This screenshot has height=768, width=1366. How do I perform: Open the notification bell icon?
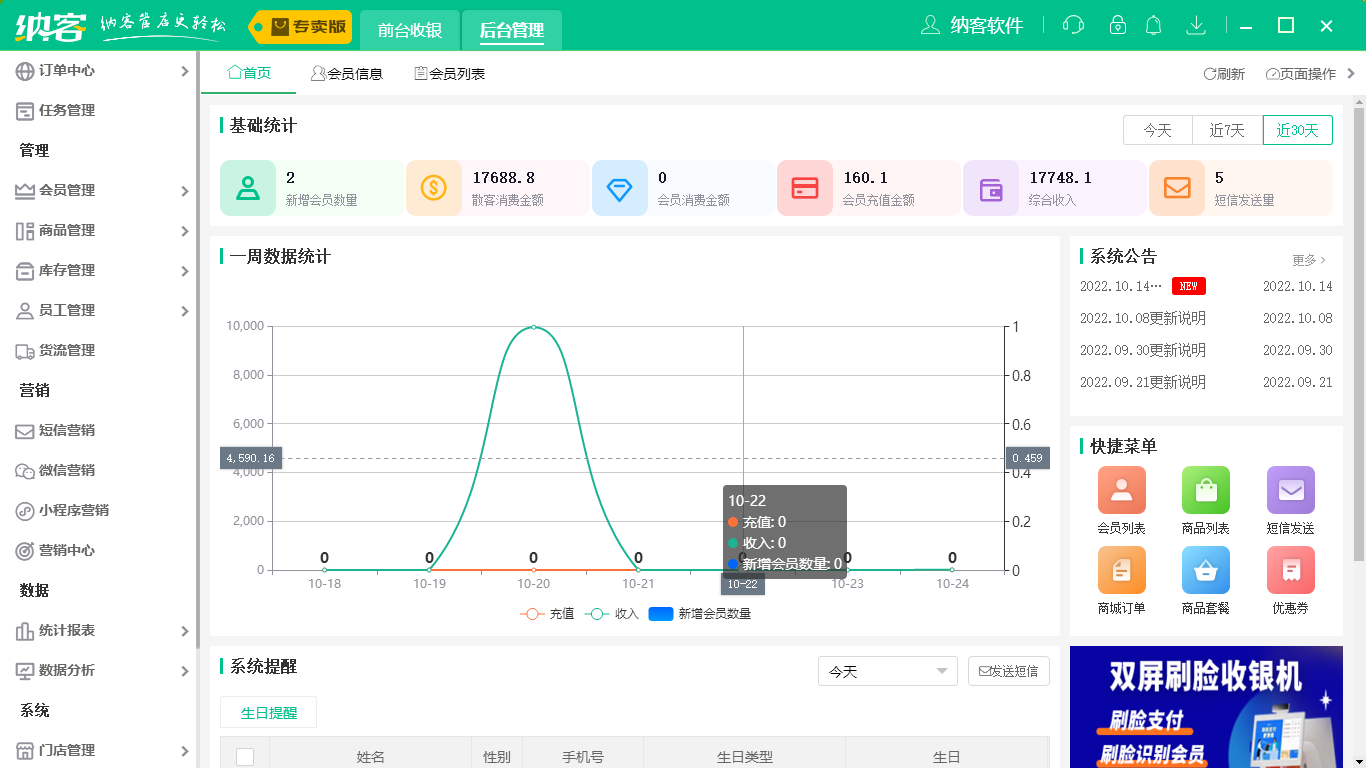[1153, 25]
